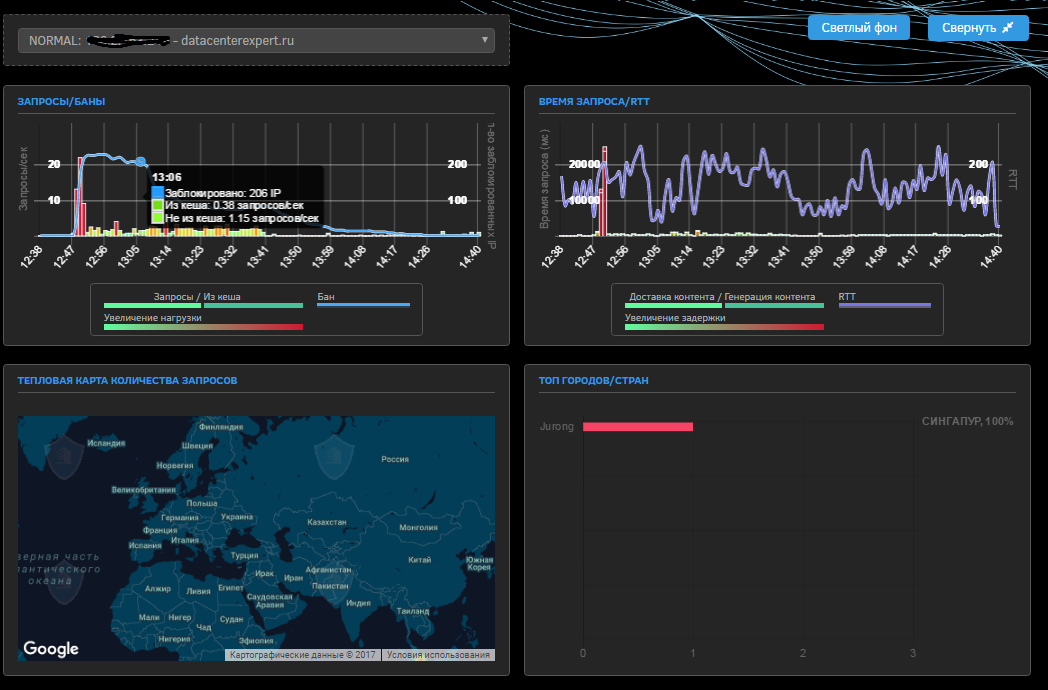Viewport: 1048px width, 690px height.
Task: Click Монголия on the heat map
Action: [x=418, y=528]
